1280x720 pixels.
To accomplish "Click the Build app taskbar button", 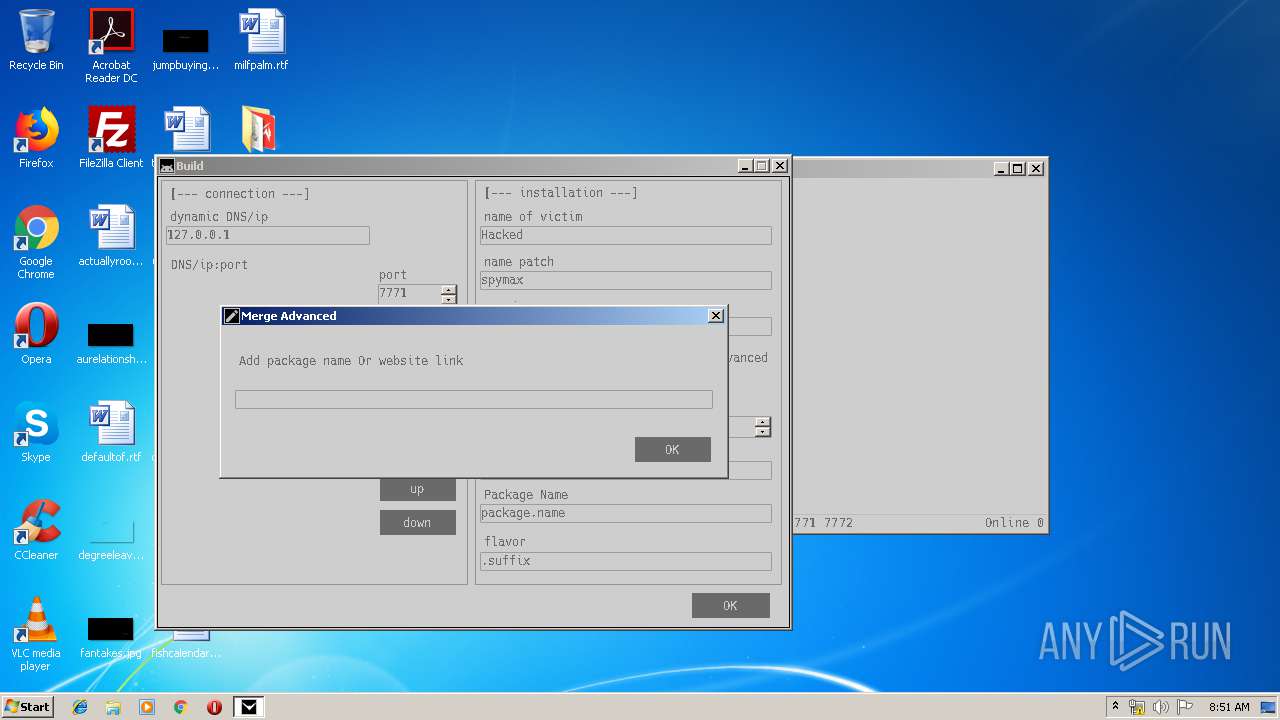I will click(249, 707).
